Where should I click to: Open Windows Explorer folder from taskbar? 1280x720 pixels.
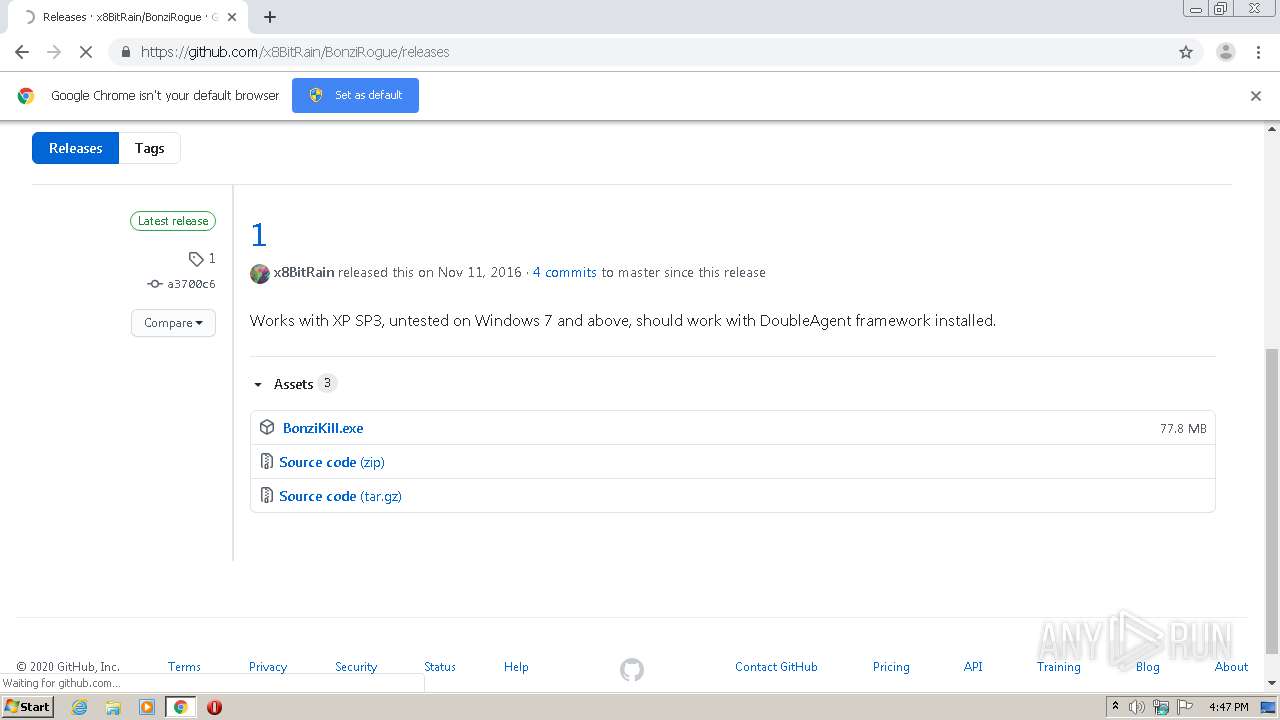tap(113, 707)
